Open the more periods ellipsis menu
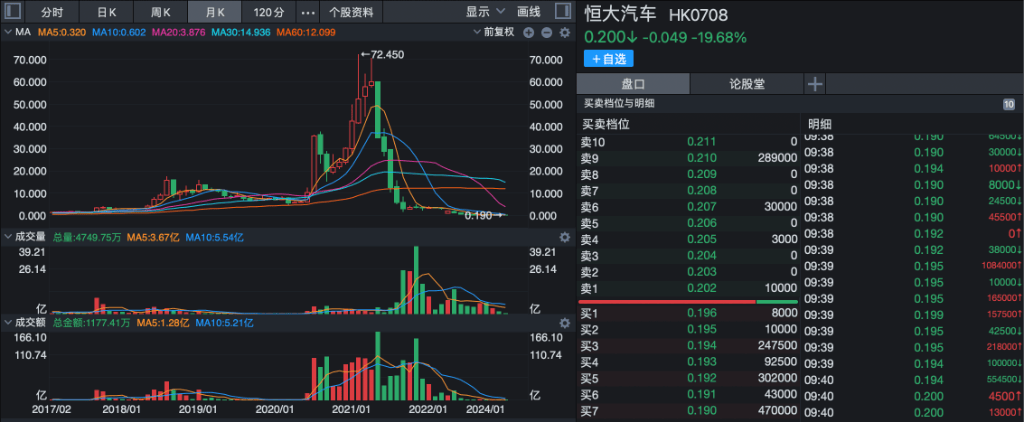This screenshot has height=422, width=1024. pos(308,12)
